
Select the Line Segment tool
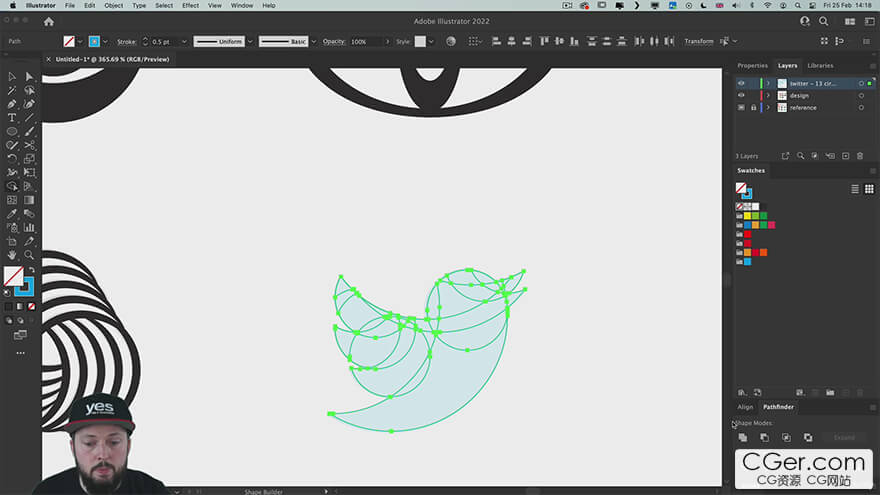29,118
